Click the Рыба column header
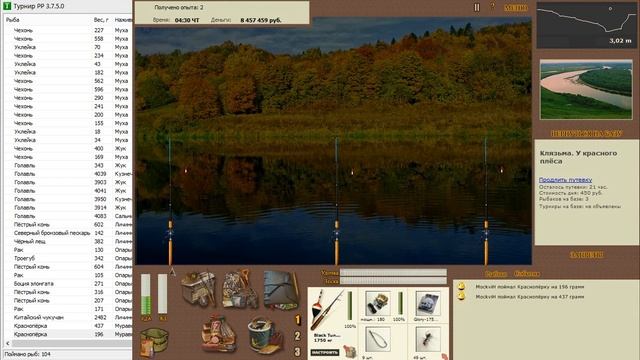This screenshot has height=360, width=640. tap(13, 20)
